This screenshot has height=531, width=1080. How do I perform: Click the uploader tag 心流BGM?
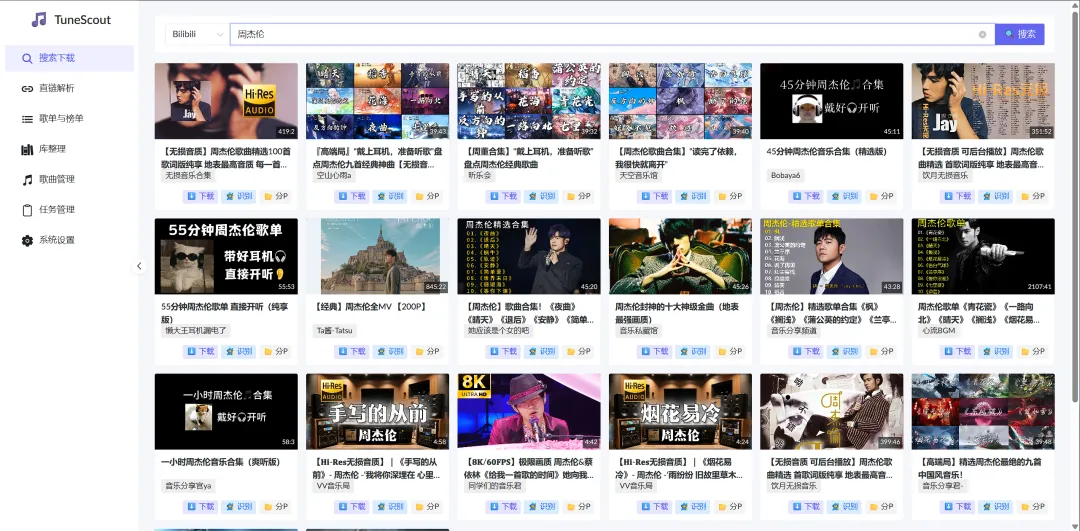938,331
